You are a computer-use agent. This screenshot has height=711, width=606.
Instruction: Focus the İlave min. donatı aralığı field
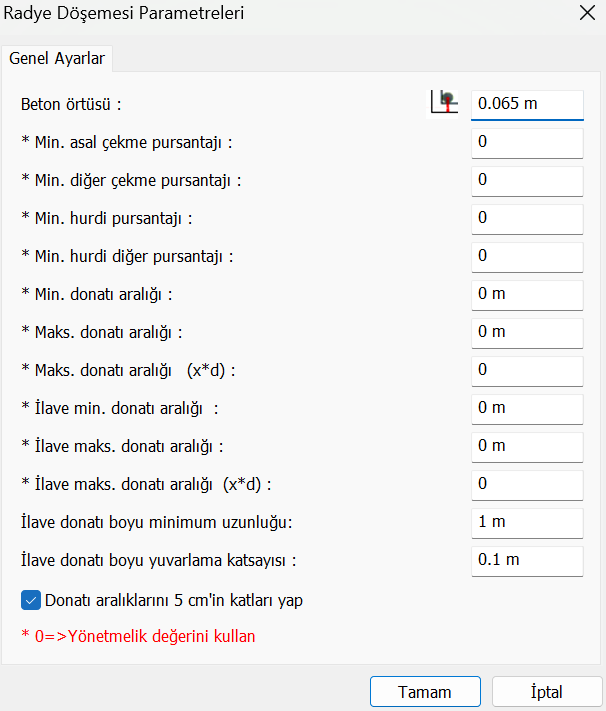526,408
